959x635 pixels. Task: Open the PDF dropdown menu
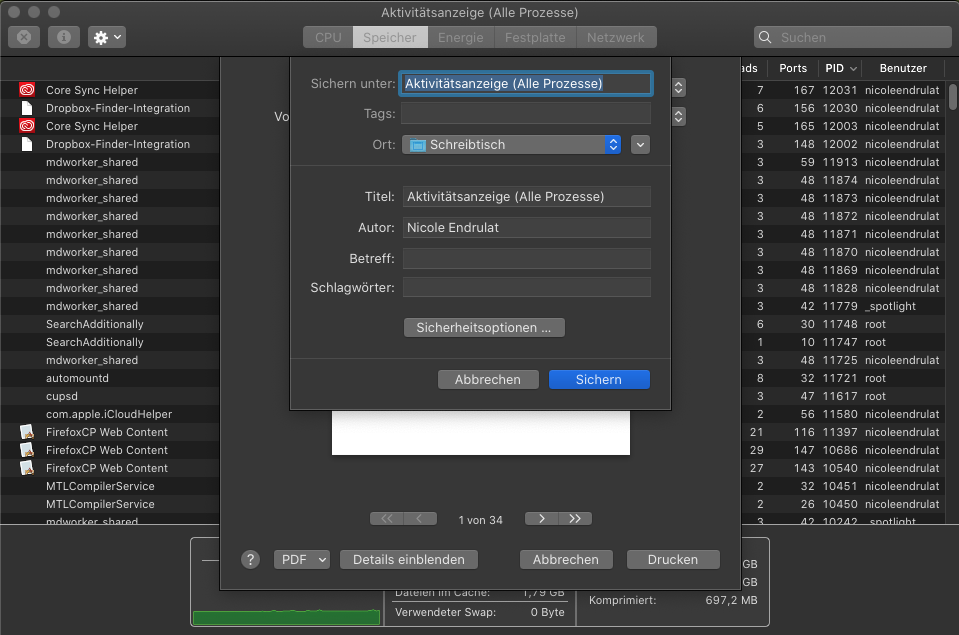(301, 559)
